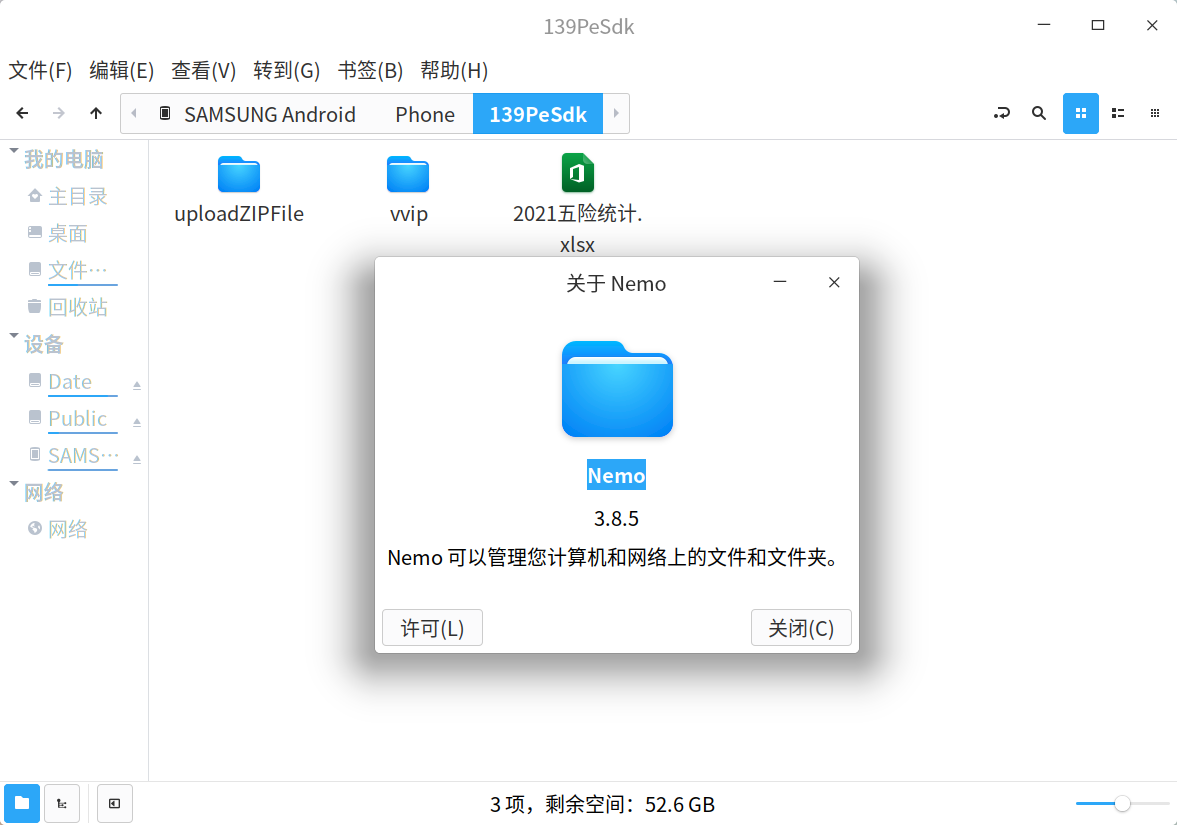1177x825 pixels.
Task: Switch to compact view
Action: coord(1154,113)
